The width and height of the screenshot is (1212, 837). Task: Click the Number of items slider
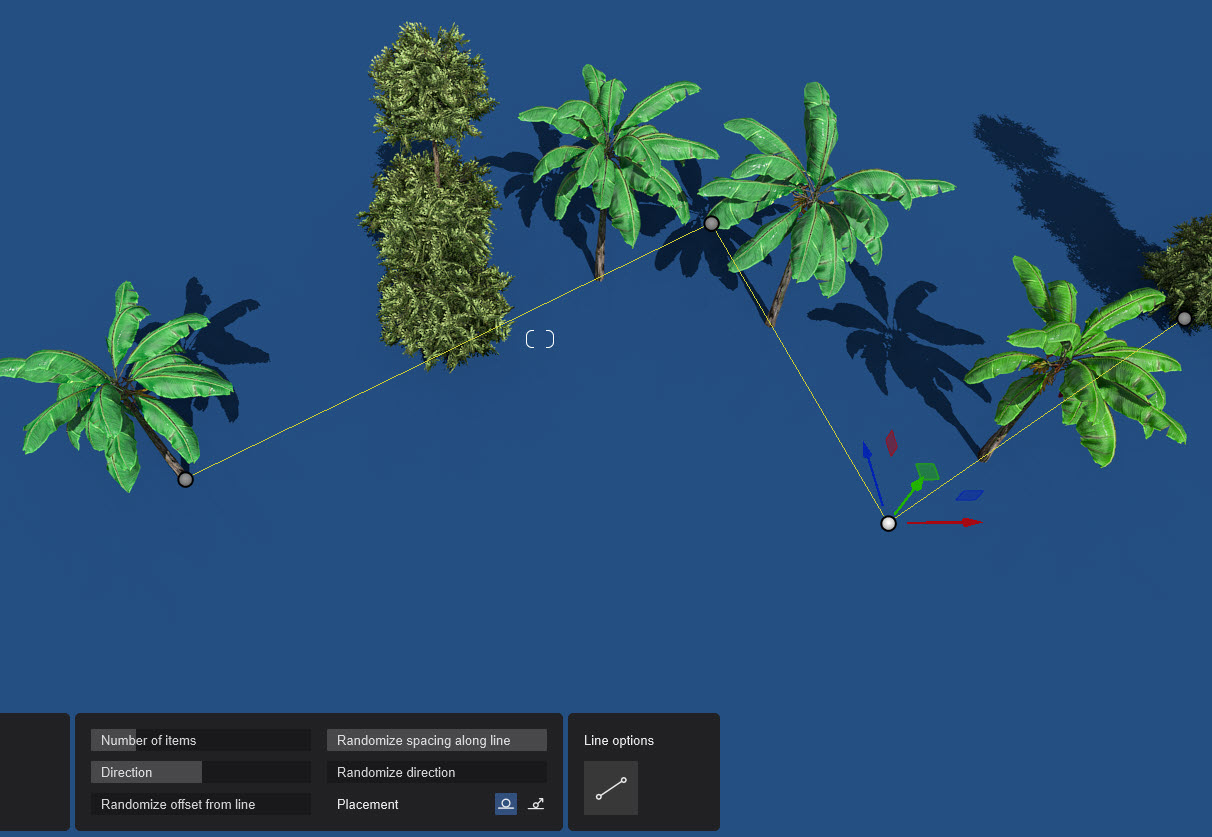coord(200,741)
